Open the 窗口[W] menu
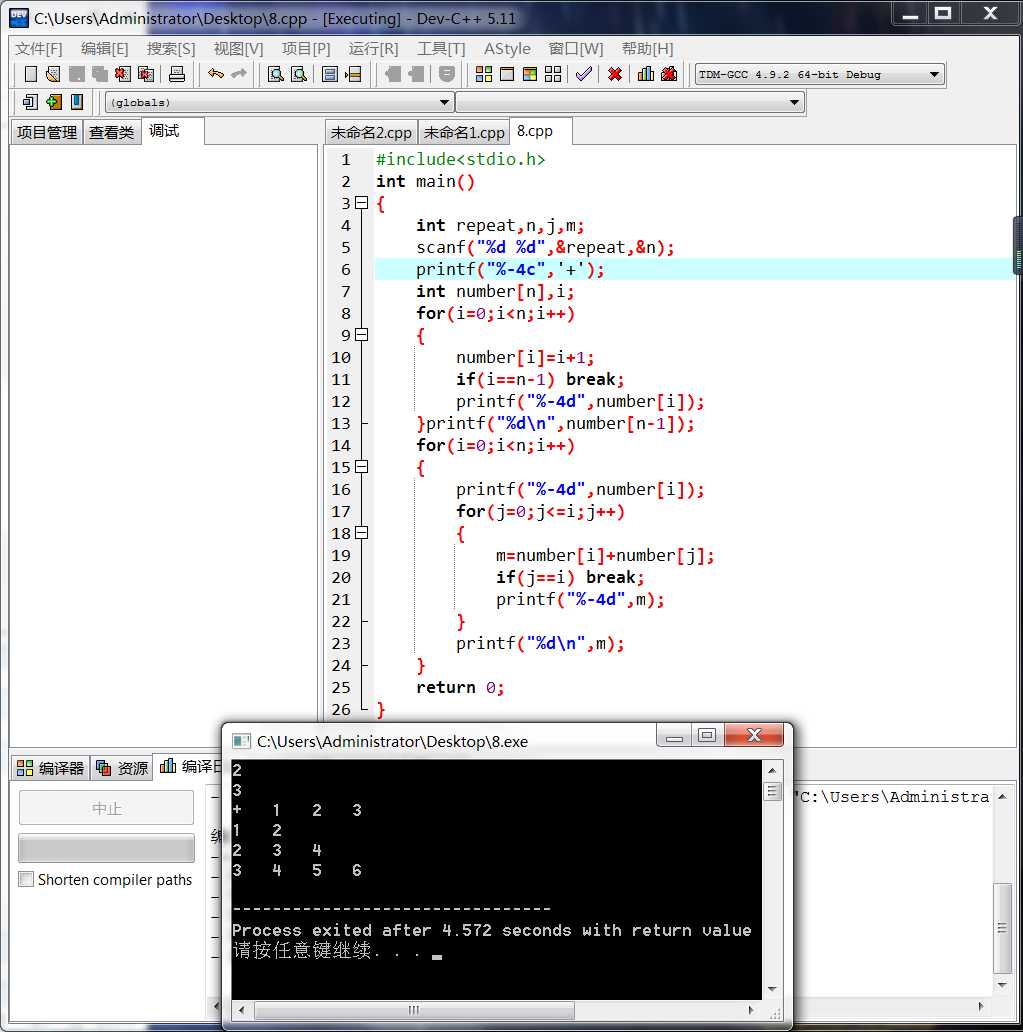 click(576, 49)
